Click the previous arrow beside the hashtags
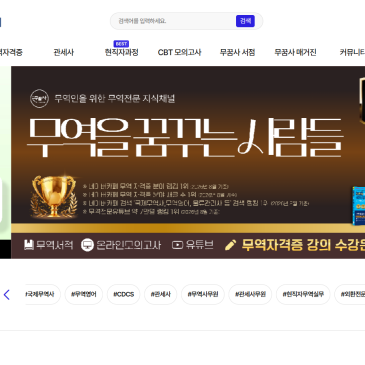 (7, 295)
